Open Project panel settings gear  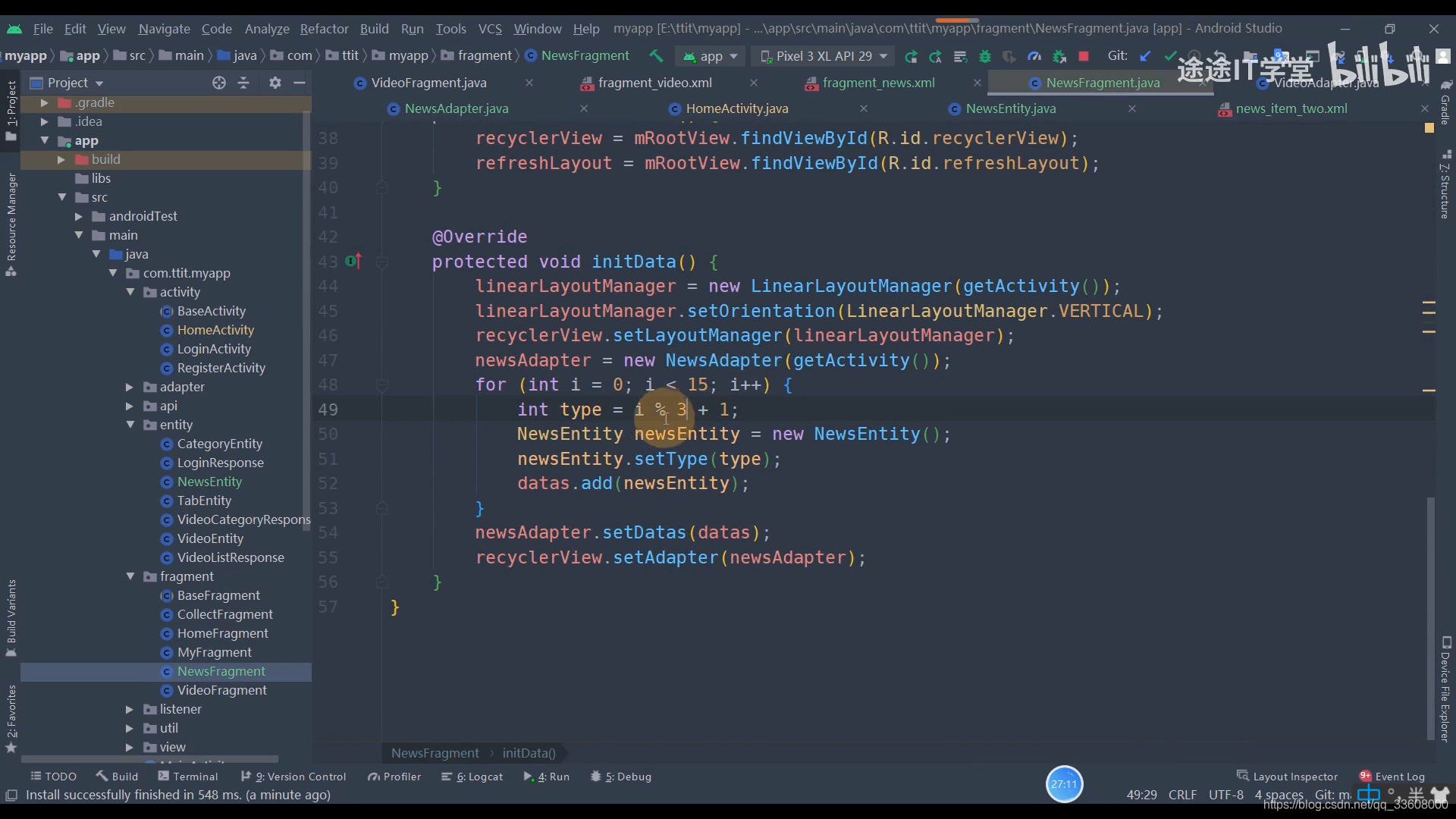[x=275, y=83]
